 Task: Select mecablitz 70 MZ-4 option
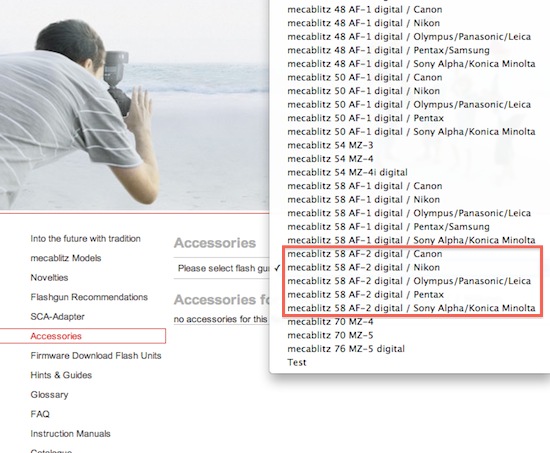tap(330, 322)
